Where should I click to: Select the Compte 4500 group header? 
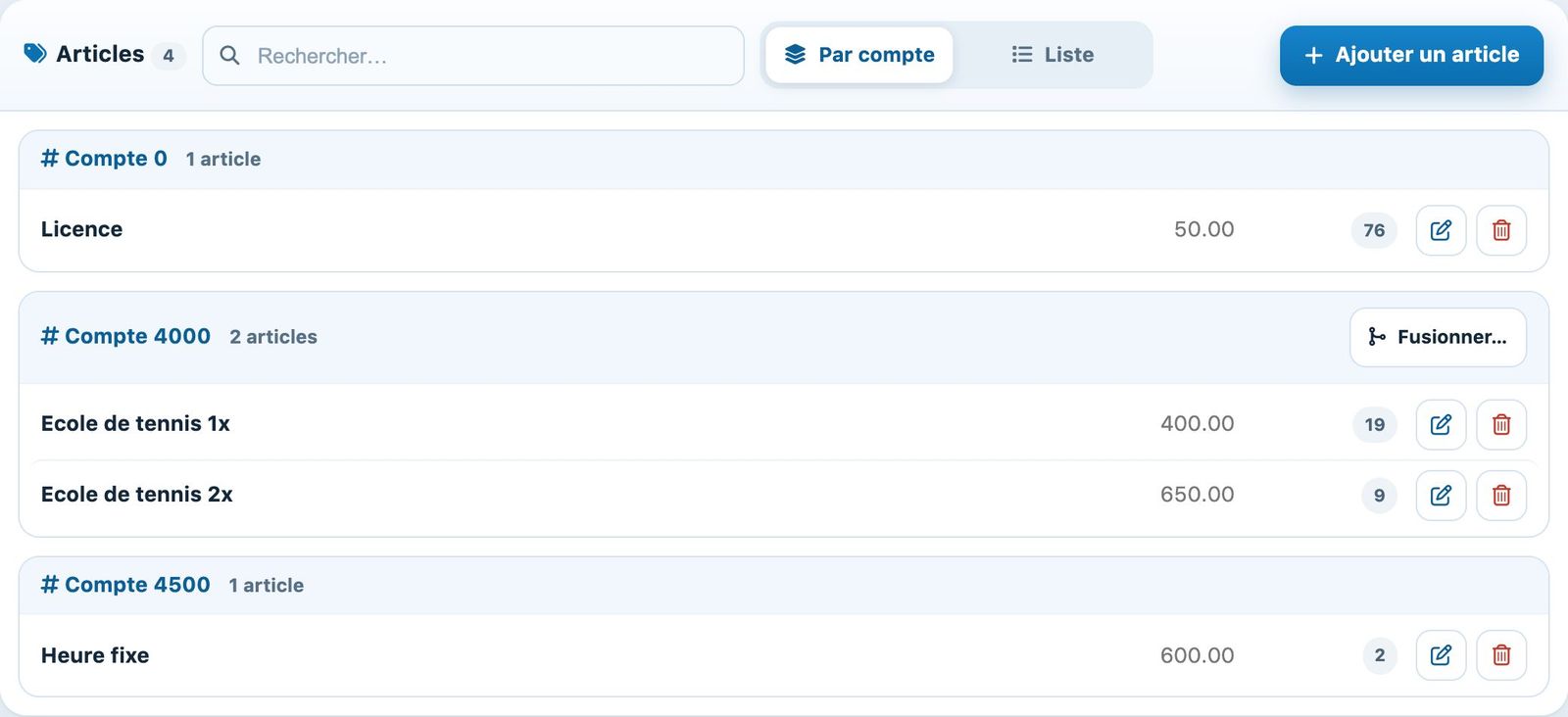pos(783,585)
